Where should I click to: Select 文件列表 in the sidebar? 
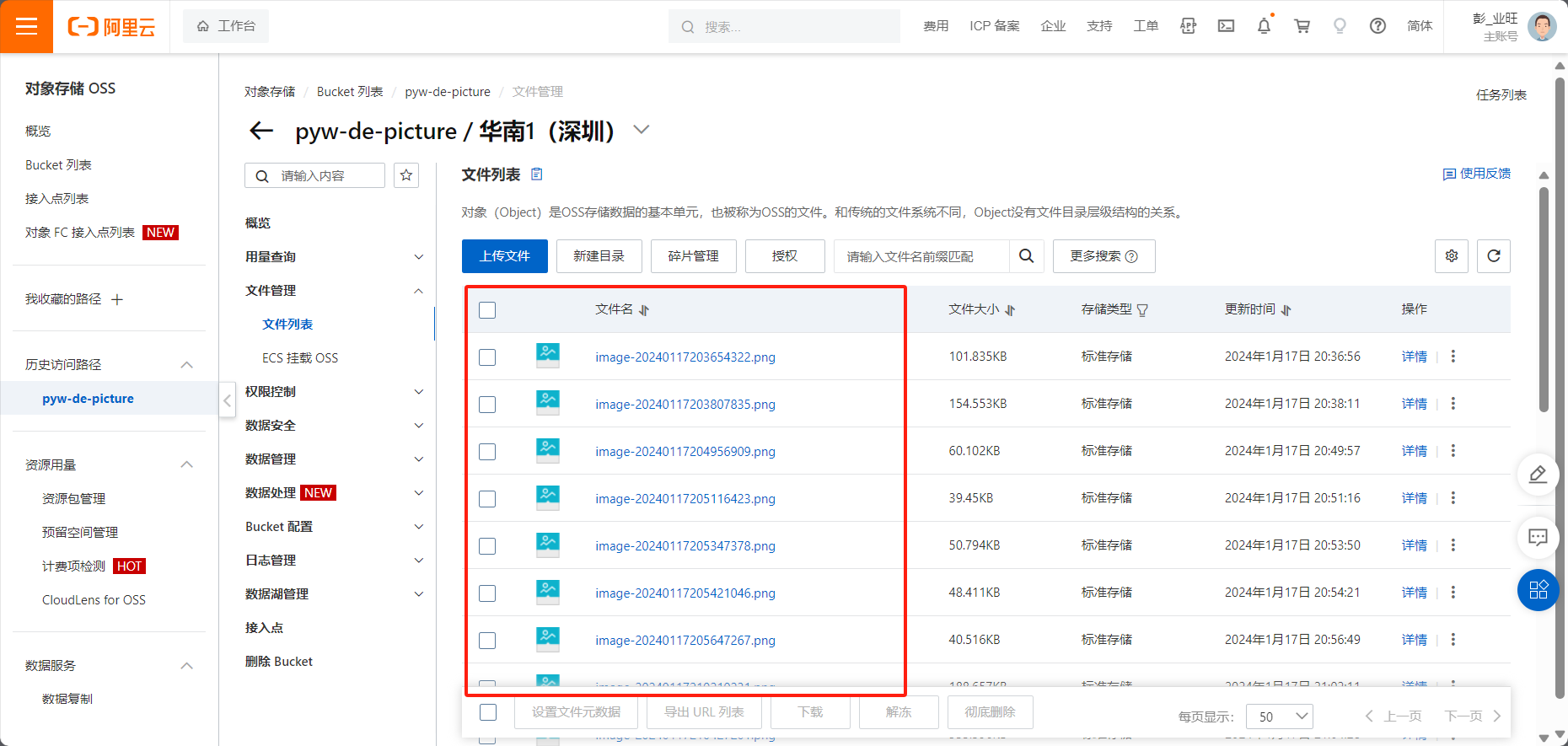pos(287,325)
